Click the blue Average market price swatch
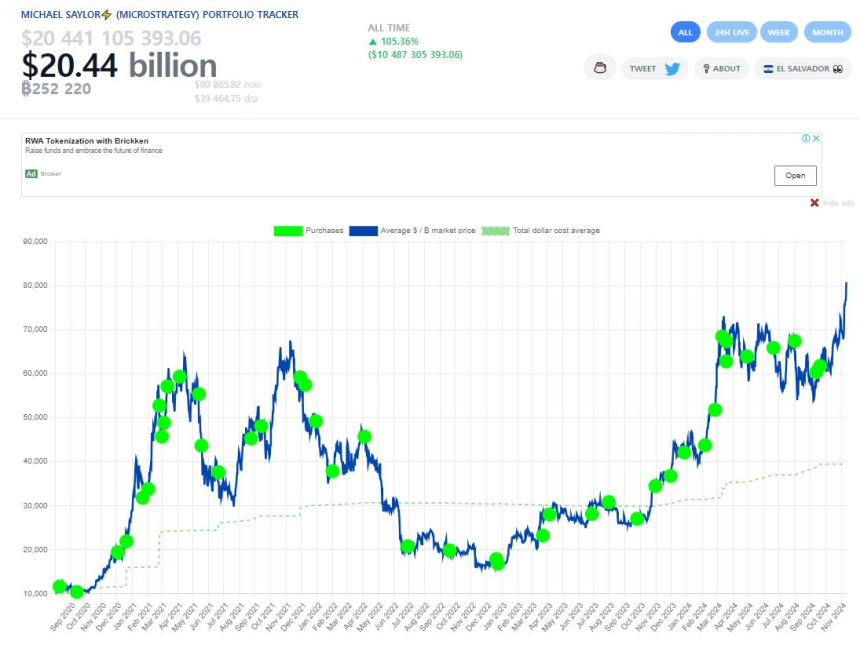 tap(364, 231)
